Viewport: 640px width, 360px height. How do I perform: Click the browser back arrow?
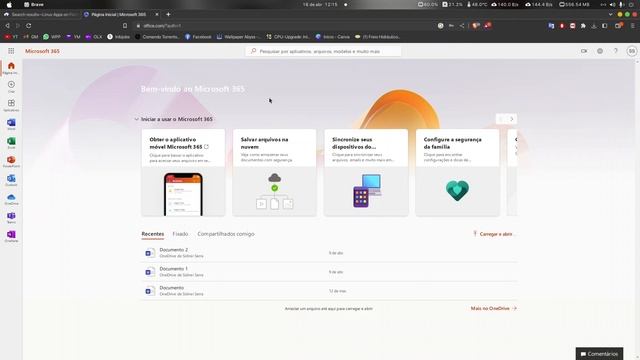point(7,25)
